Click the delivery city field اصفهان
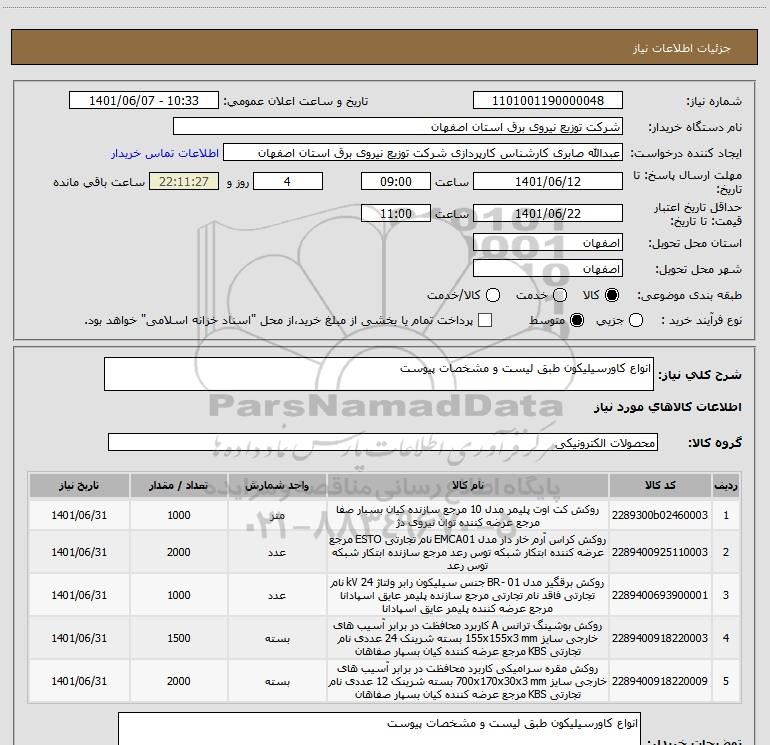This screenshot has height=745, width=770. [x=548, y=269]
